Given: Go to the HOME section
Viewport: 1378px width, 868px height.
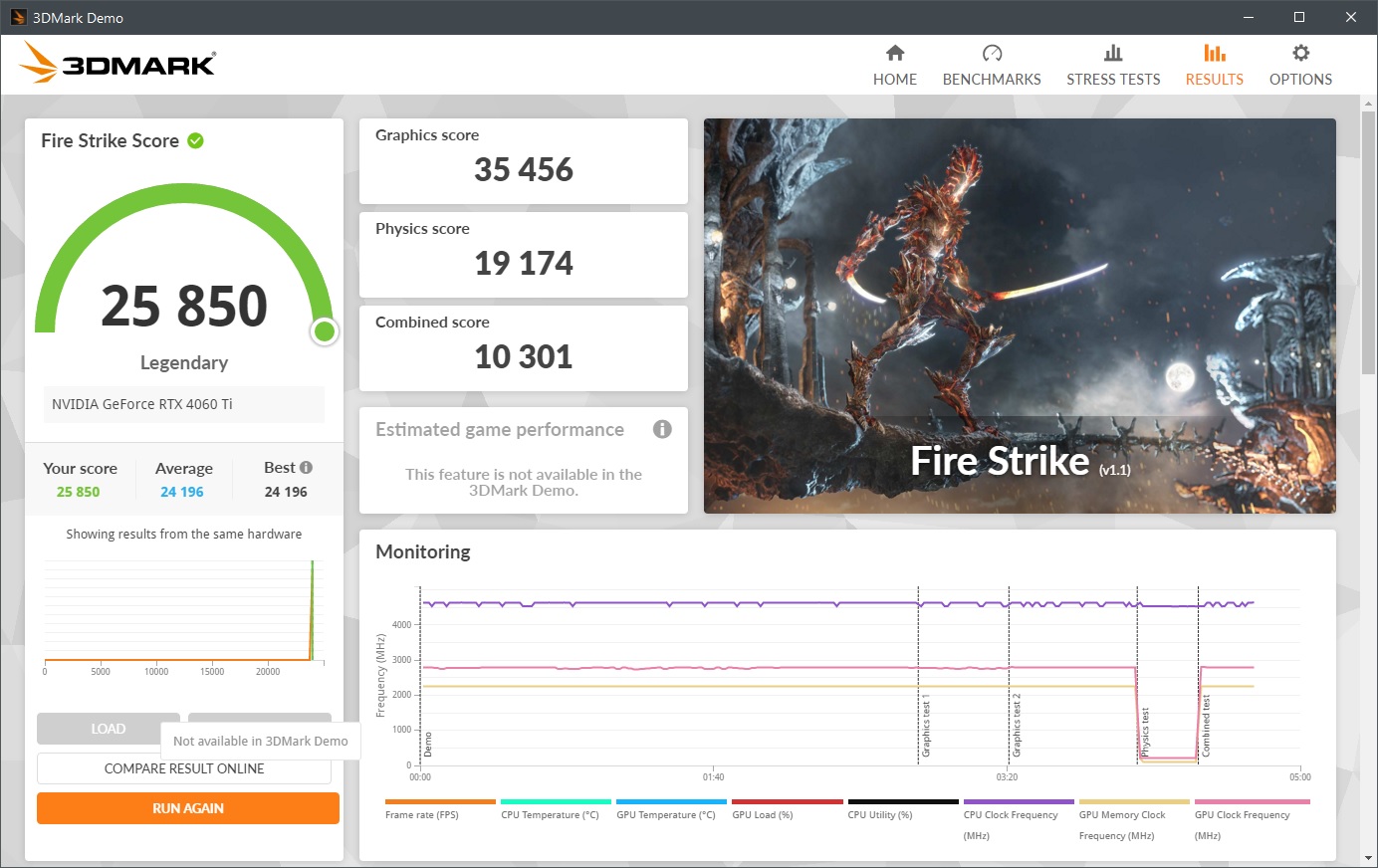Looking at the screenshot, I should (895, 66).
